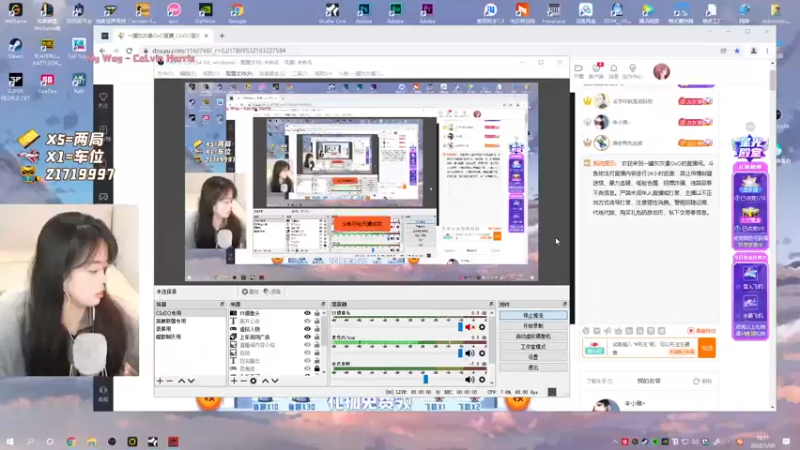Toggle lock on fourth source row
This screenshot has height=450, width=800.
[317, 337]
